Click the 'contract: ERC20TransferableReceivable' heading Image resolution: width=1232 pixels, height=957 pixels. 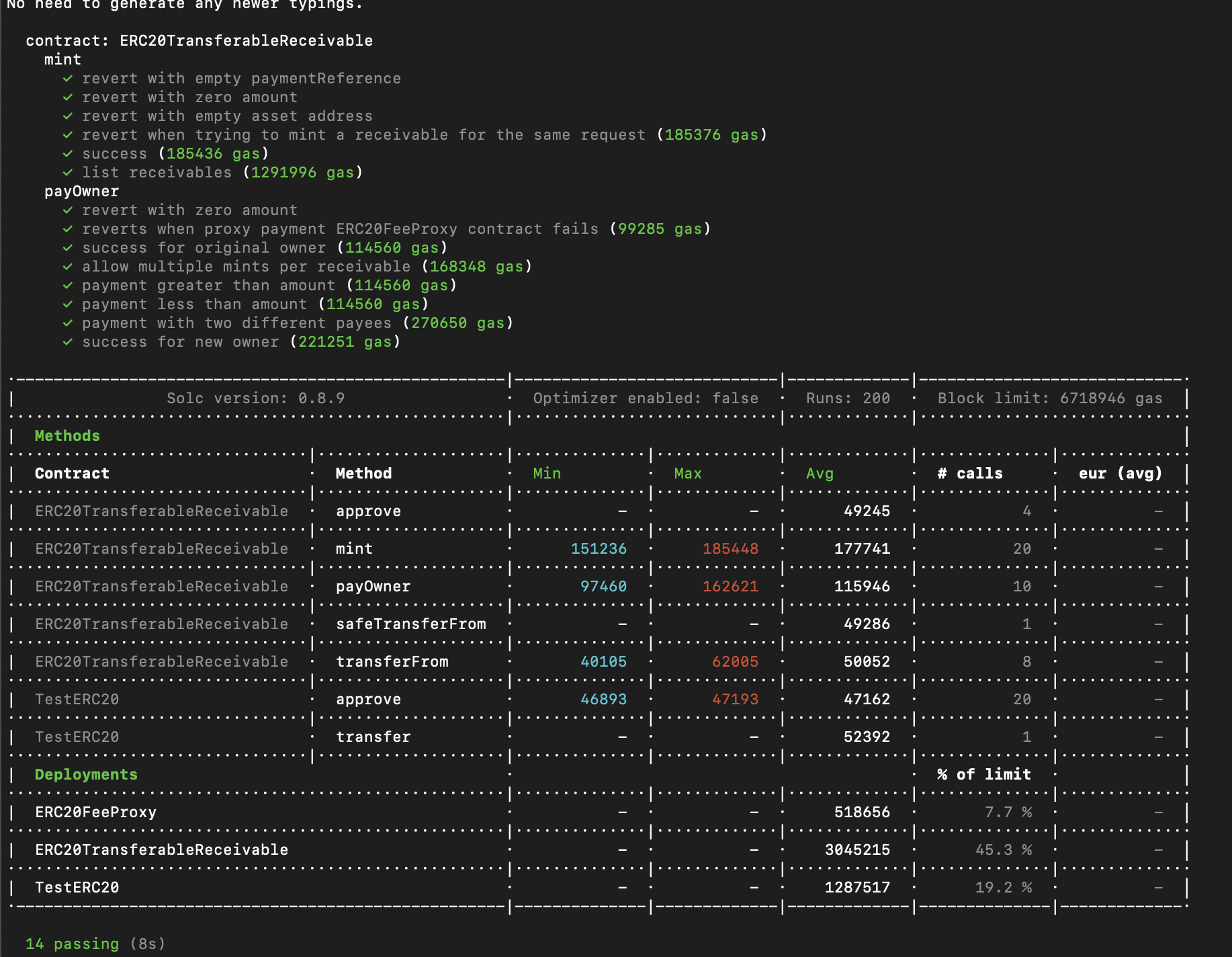[199, 41]
